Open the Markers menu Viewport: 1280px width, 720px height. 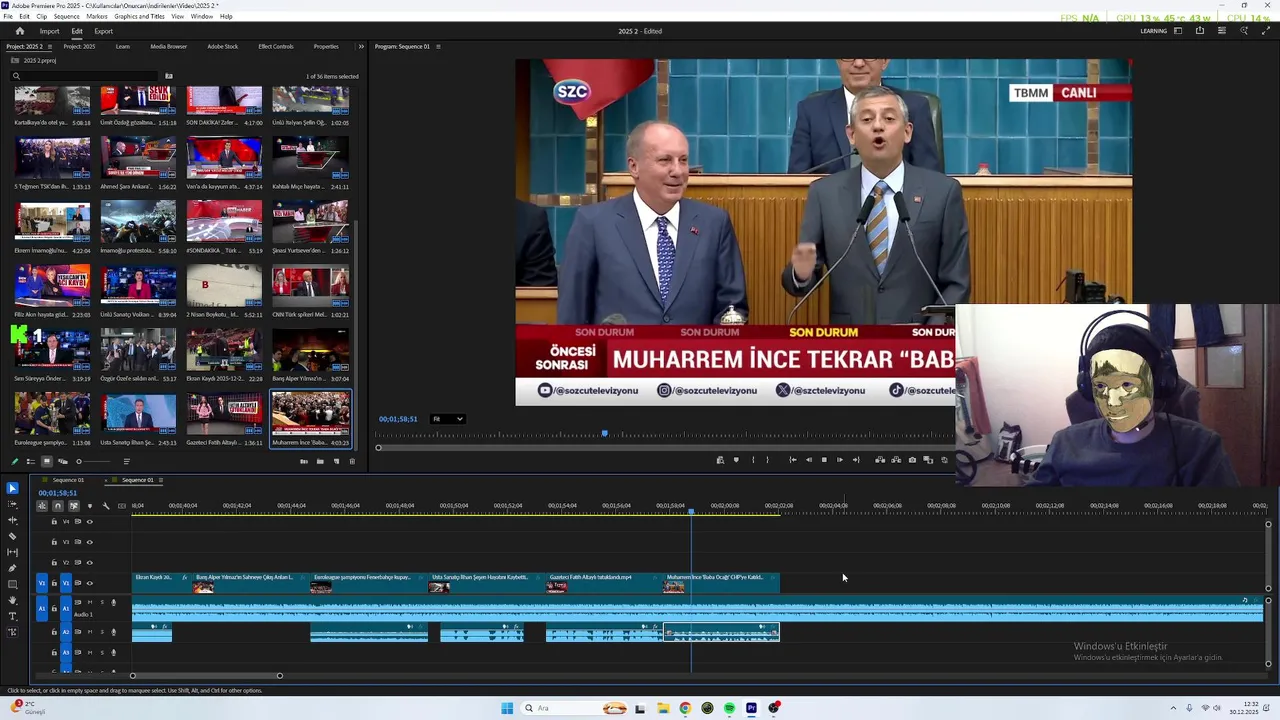97,16
